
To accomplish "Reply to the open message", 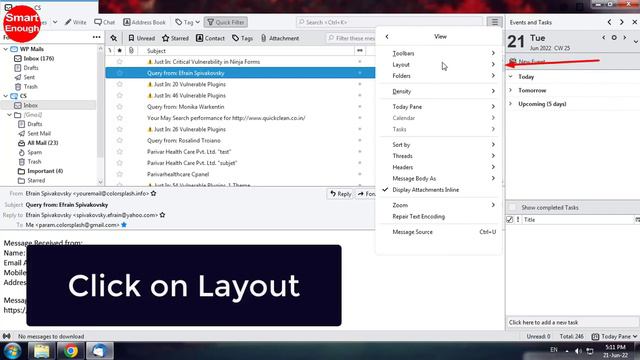I will point(340,194).
